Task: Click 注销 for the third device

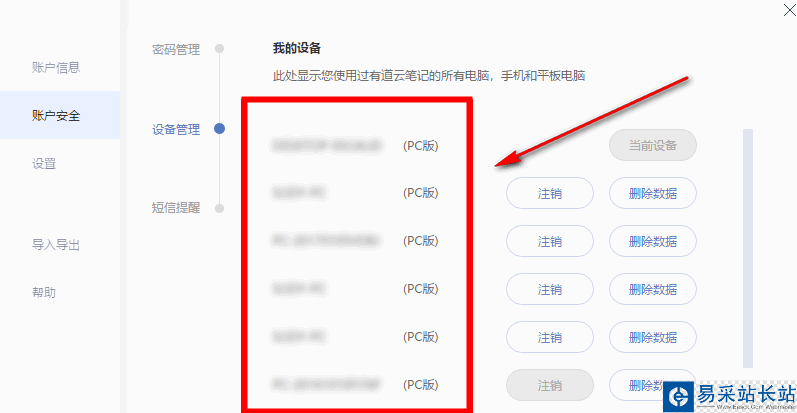Action: click(549, 241)
